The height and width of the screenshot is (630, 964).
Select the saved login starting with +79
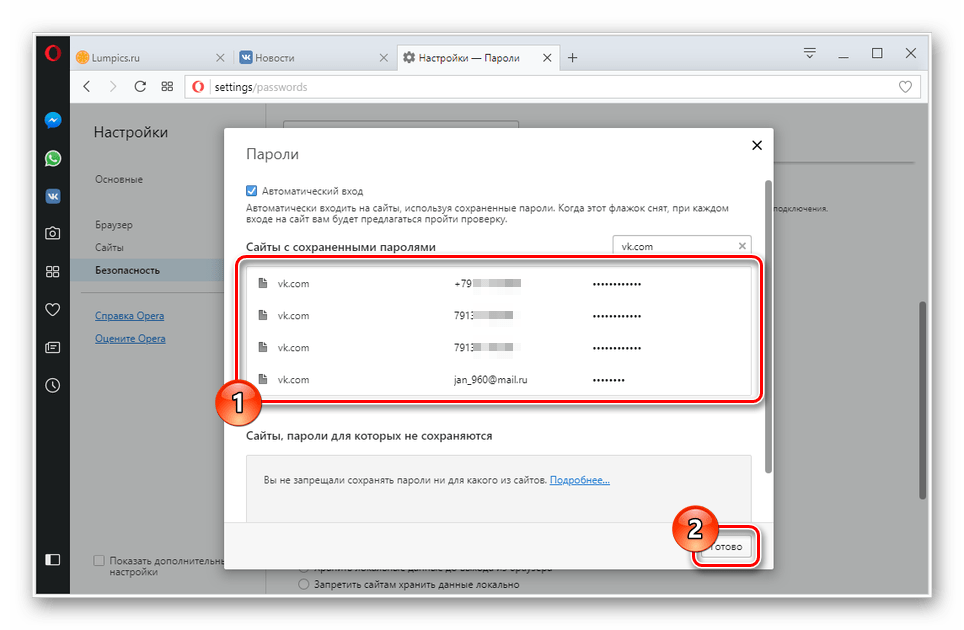click(488, 283)
